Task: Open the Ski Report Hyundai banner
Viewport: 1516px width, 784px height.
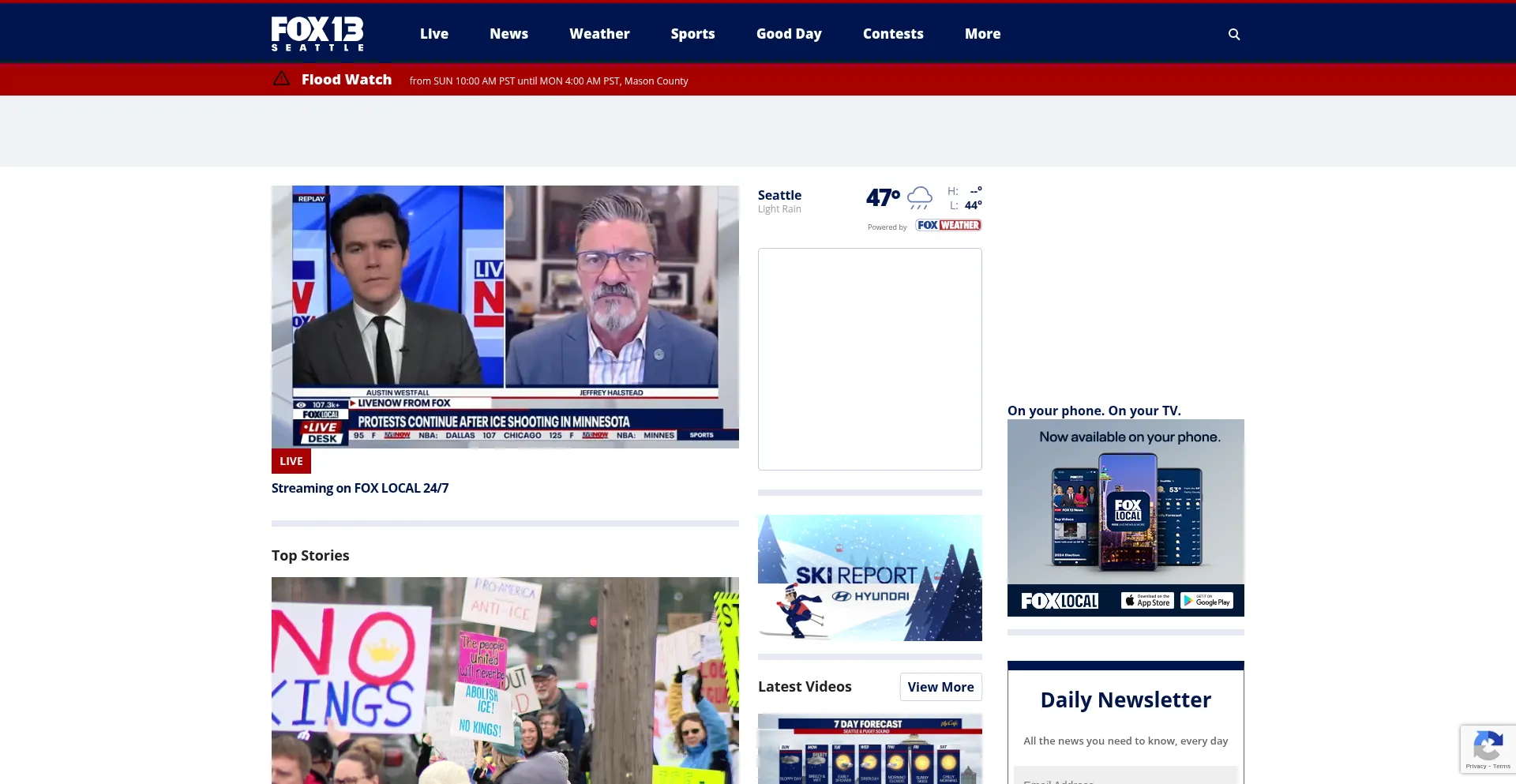Action: coord(869,577)
